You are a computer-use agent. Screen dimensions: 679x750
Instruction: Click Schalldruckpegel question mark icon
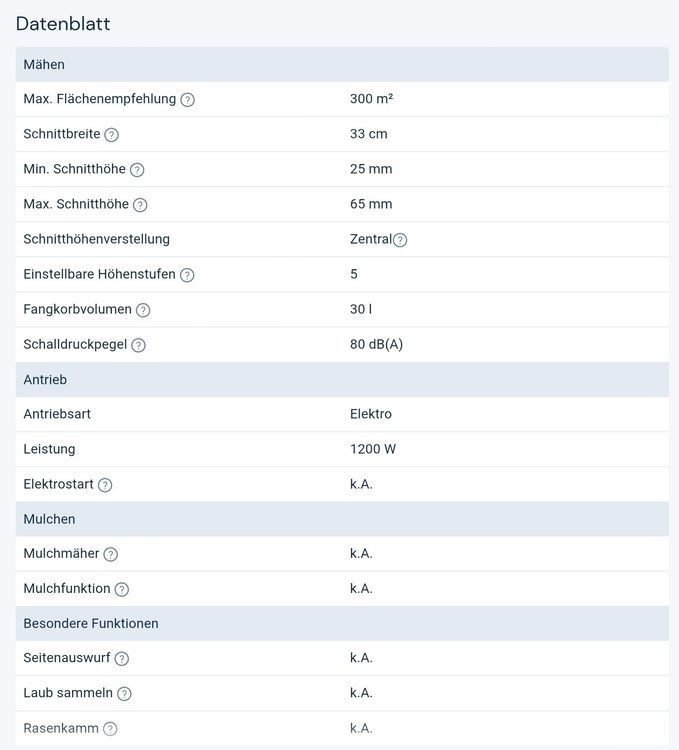point(139,345)
